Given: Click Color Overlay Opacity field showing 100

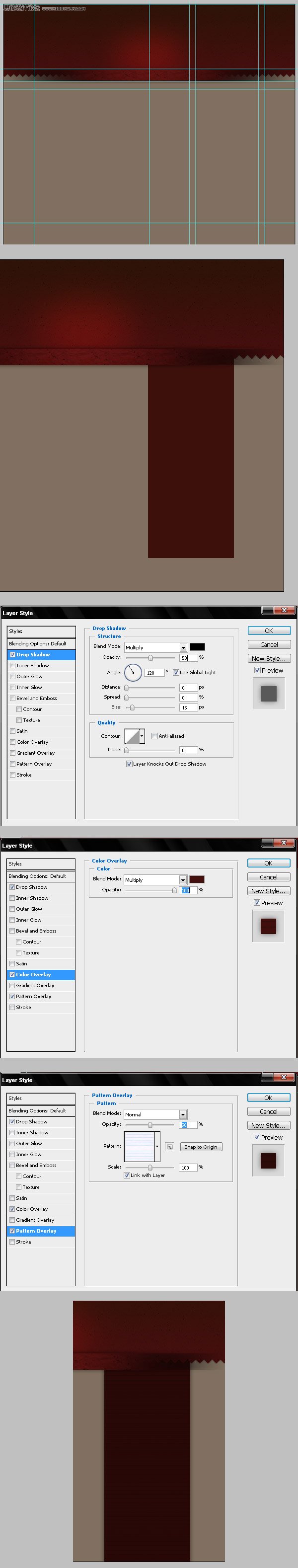Looking at the screenshot, I should click(x=189, y=890).
